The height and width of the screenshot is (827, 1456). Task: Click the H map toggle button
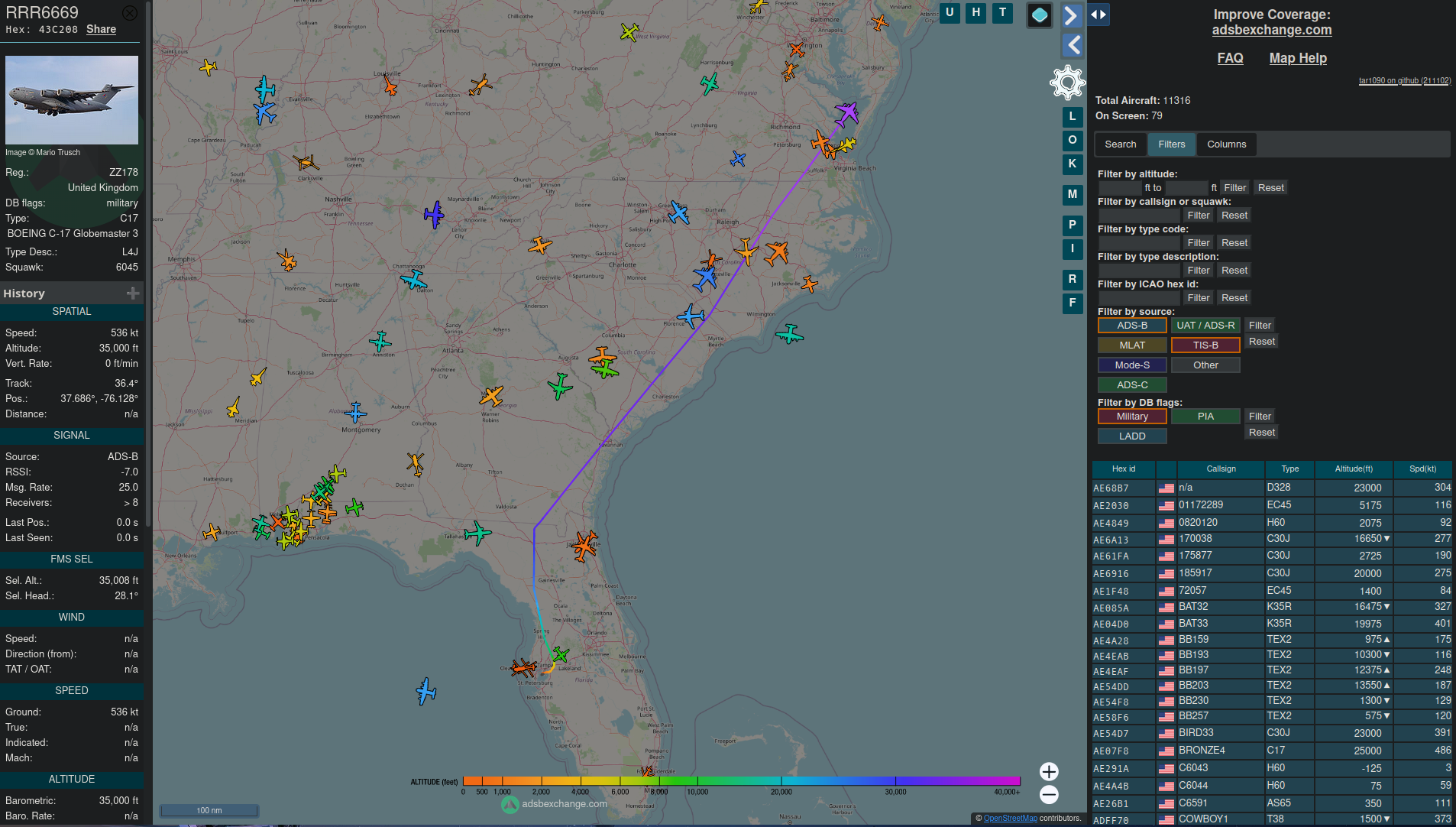click(x=976, y=13)
